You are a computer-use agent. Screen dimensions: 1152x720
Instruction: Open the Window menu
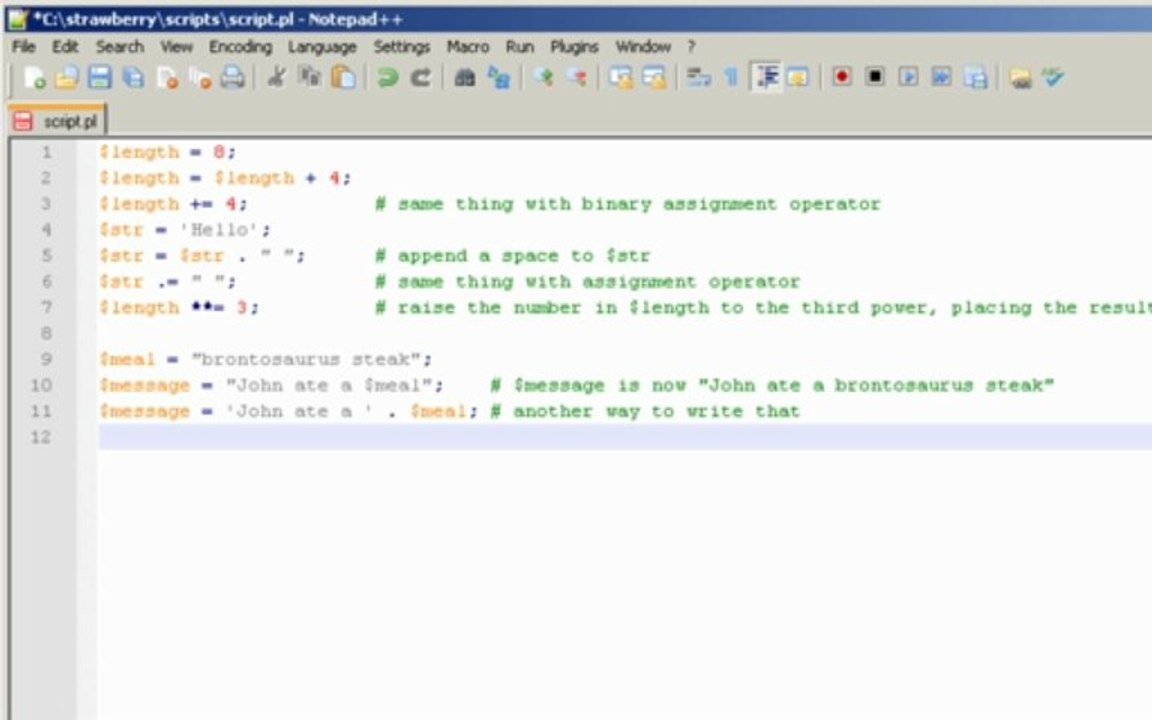[643, 46]
